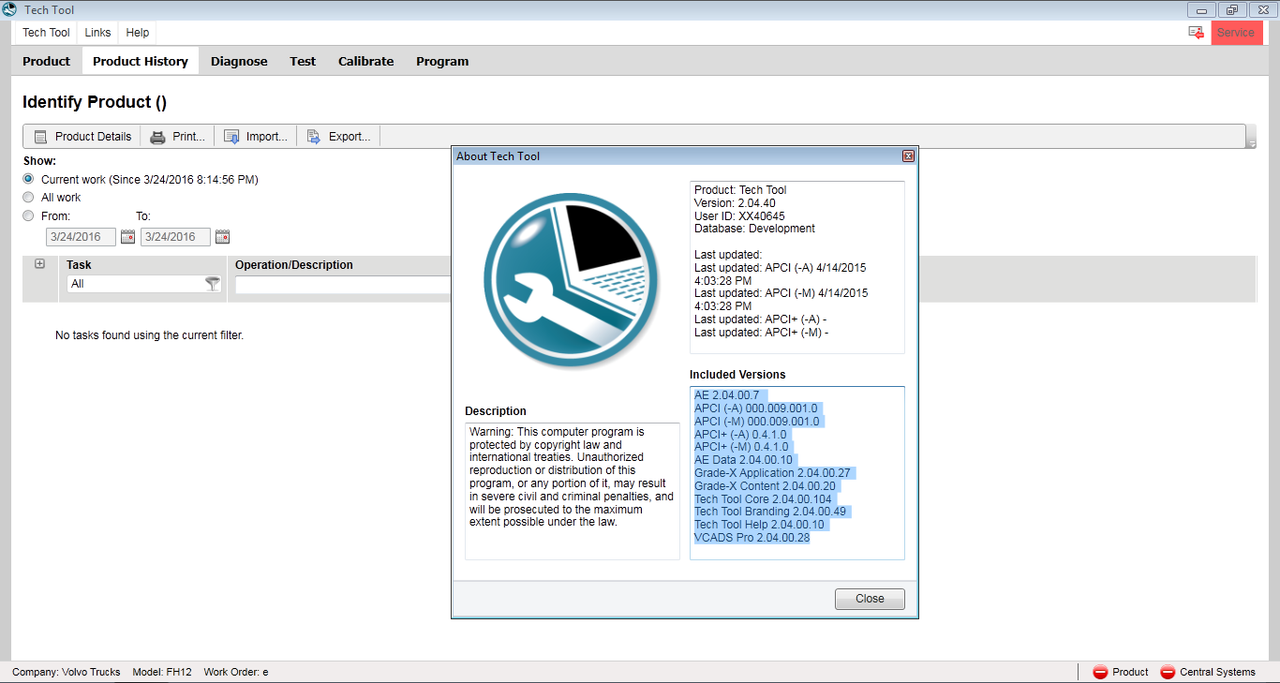Select the 'APCI (-M) 000.009.001.0' line

757,421
